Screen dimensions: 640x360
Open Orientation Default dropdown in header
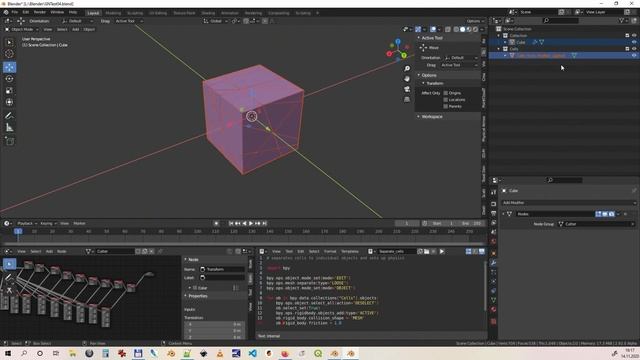78,21
